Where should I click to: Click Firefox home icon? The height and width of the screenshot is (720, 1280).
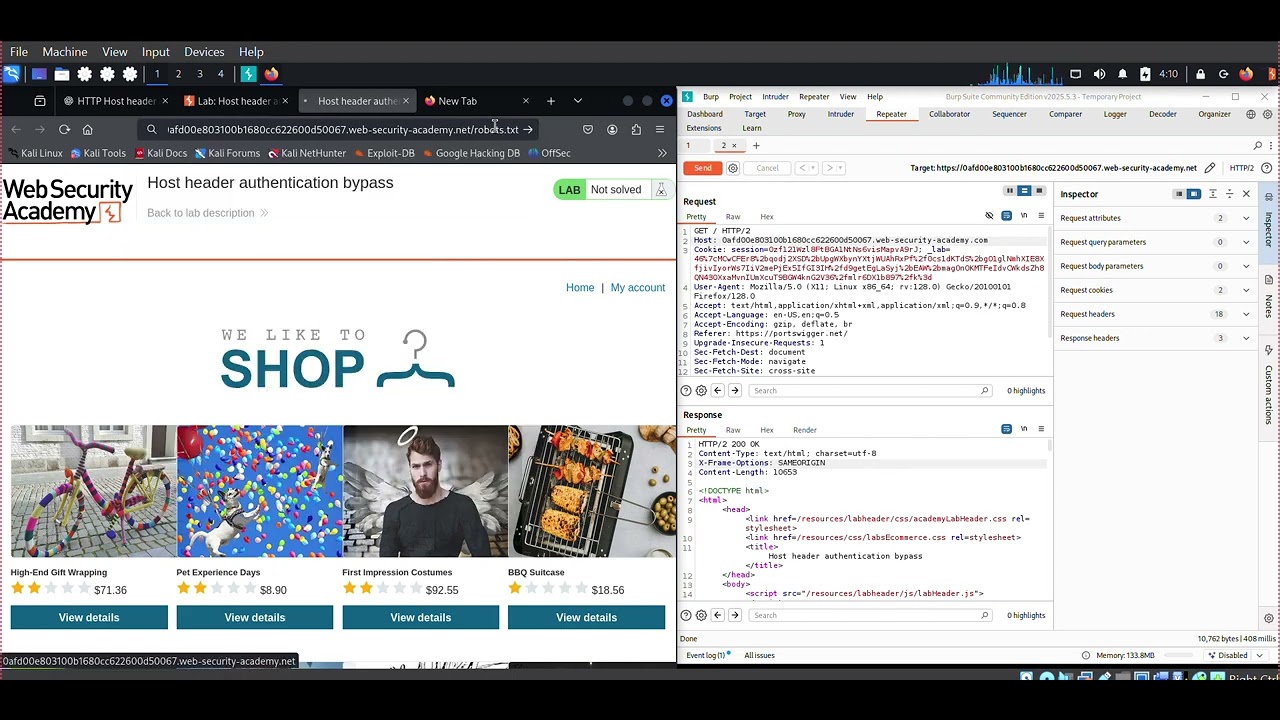click(88, 129)
